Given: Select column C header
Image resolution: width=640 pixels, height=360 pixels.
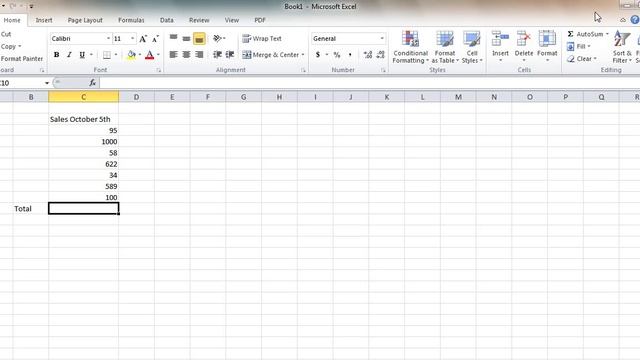Looking at the screenshot, I should tap(83, 97).
